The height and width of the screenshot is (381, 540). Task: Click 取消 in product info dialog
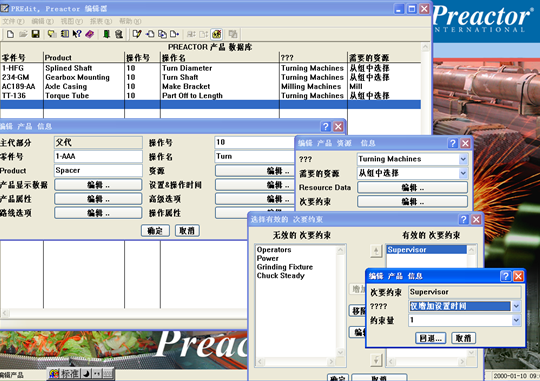click(187, 230)
